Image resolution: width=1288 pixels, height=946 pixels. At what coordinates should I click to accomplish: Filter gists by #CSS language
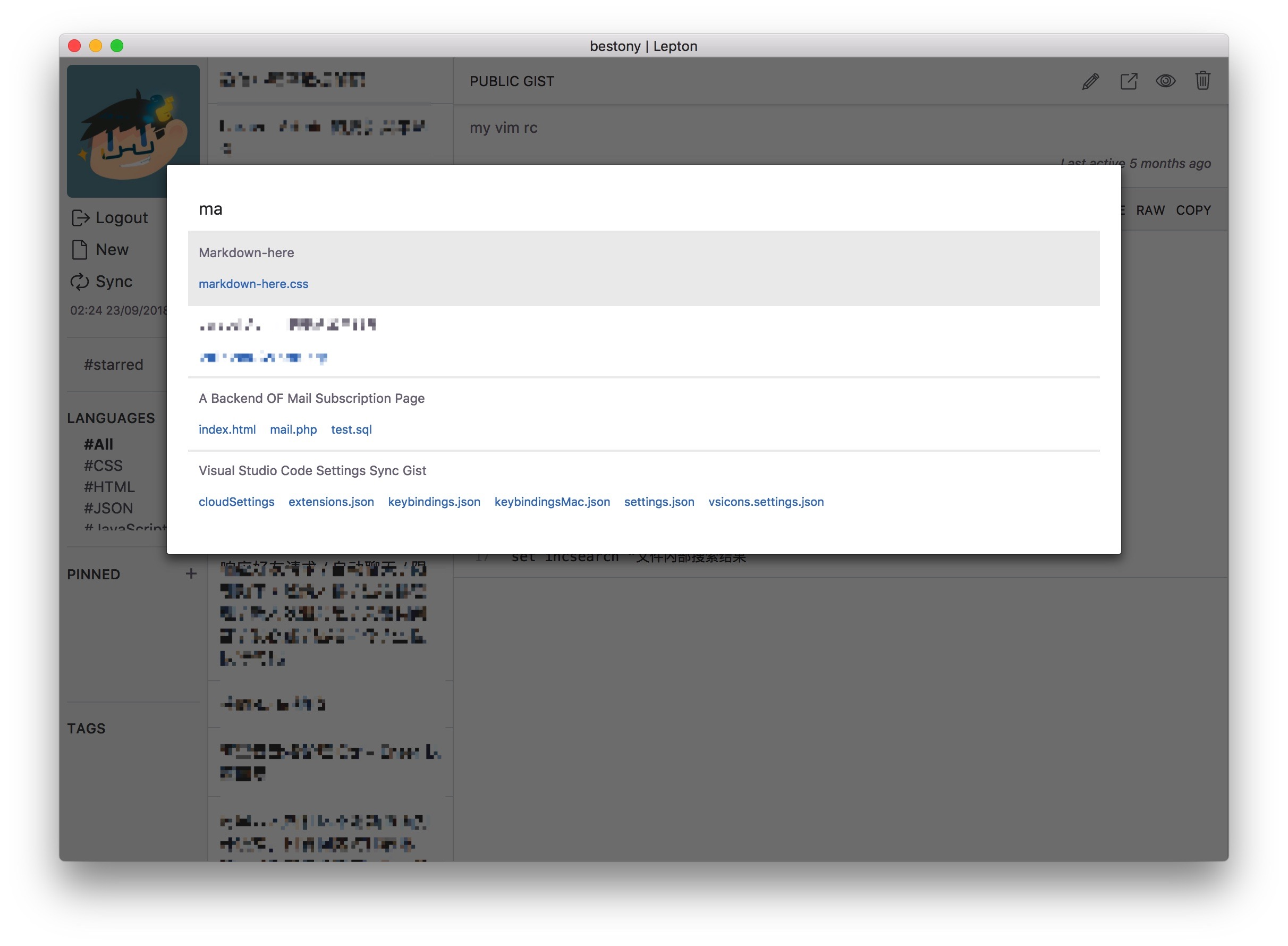pyautogui.click(x=103, y=466)
